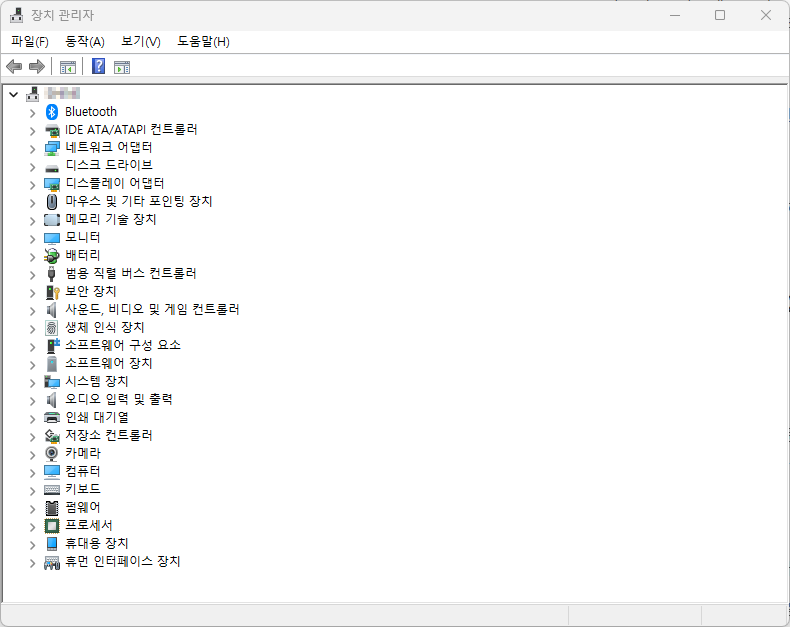Expand the 휴대용 장치 category
The height and width of the screenshot is (627, 790).
click(32, 544)
